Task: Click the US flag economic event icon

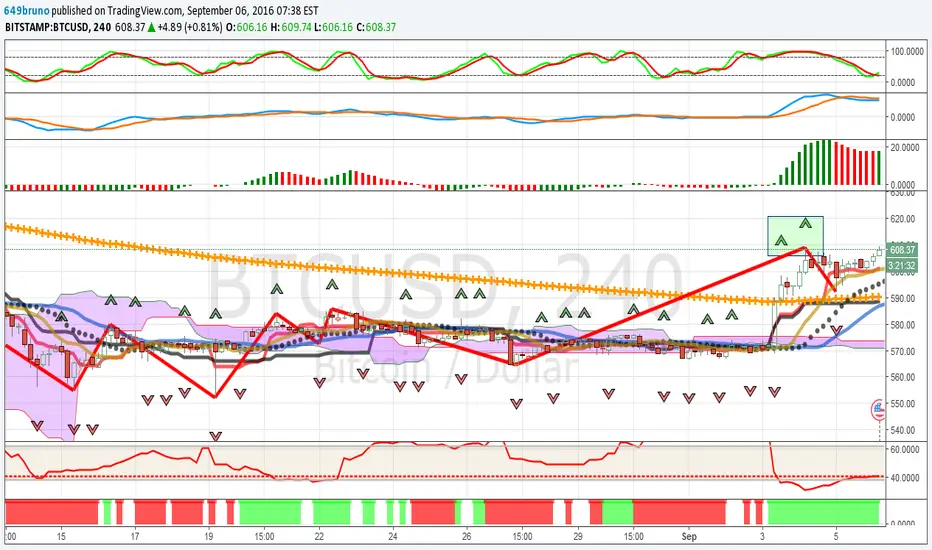Action: click(879, 409)
